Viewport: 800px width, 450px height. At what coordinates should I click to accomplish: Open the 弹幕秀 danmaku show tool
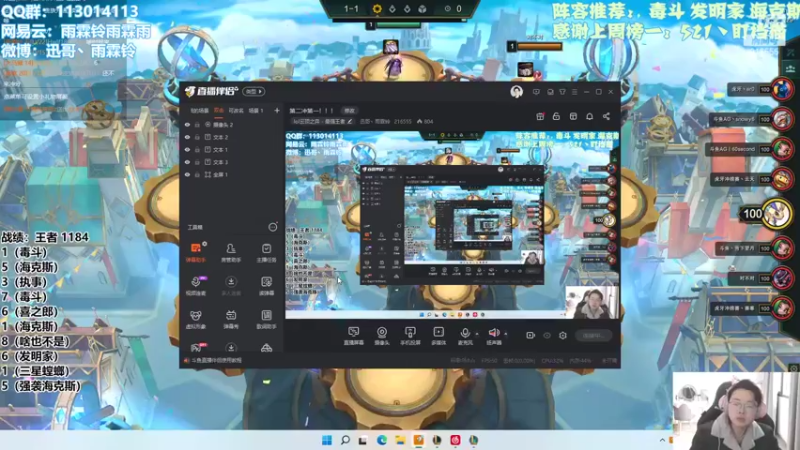pyautogui.click(x=231, y=319)
